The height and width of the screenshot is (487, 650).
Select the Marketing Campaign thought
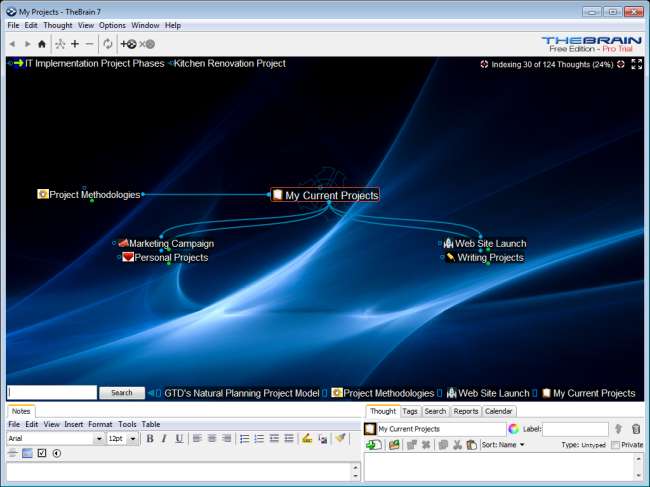point(171,243)
